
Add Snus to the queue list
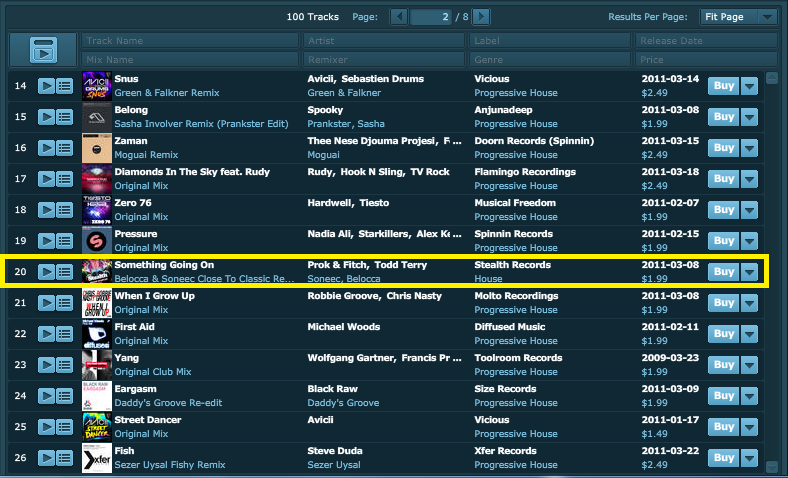[64, 86]
